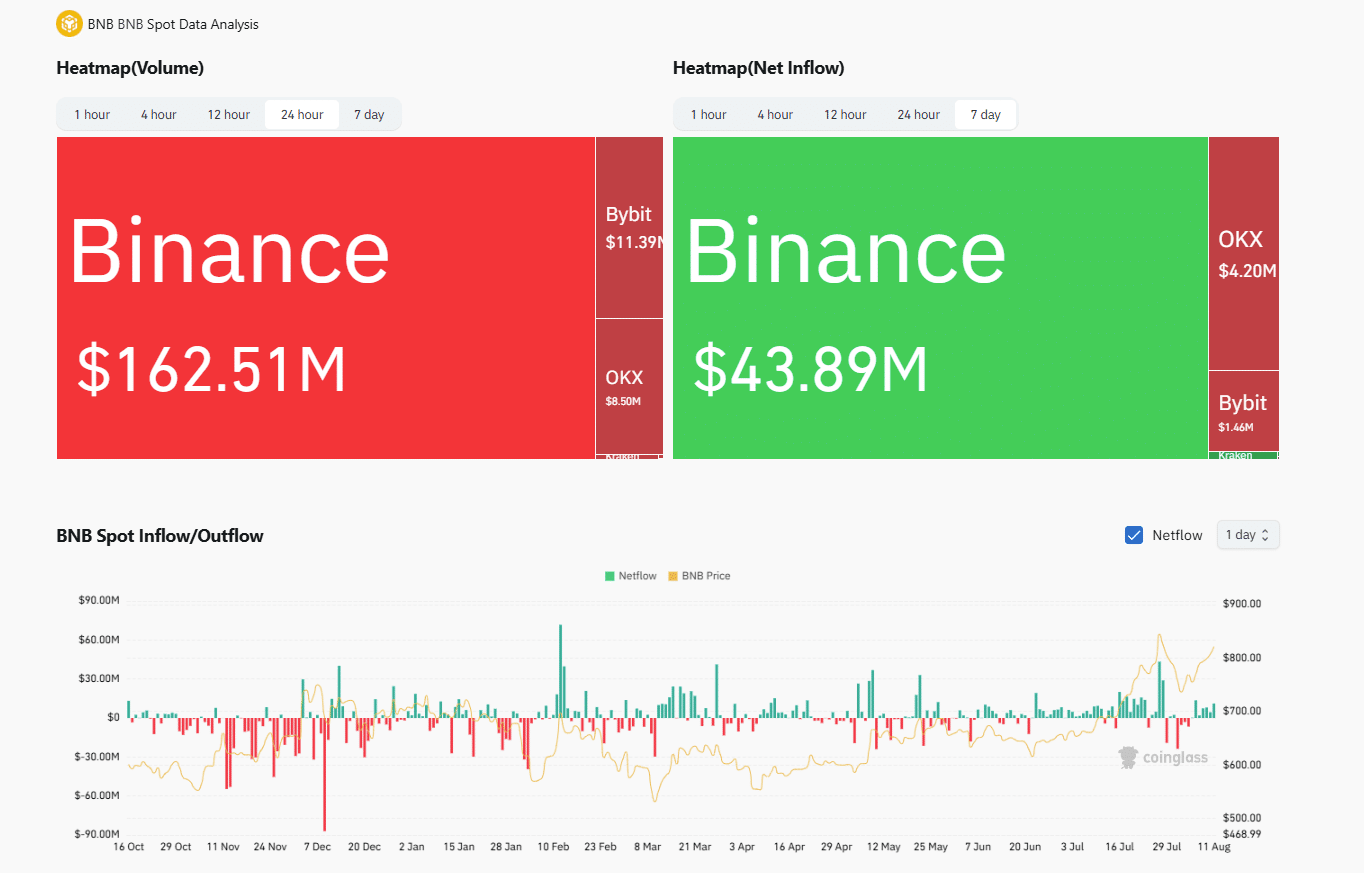Screen dimensions: 1364x873
Task: Click the 10 Feb date label
Action: [553, 846]
